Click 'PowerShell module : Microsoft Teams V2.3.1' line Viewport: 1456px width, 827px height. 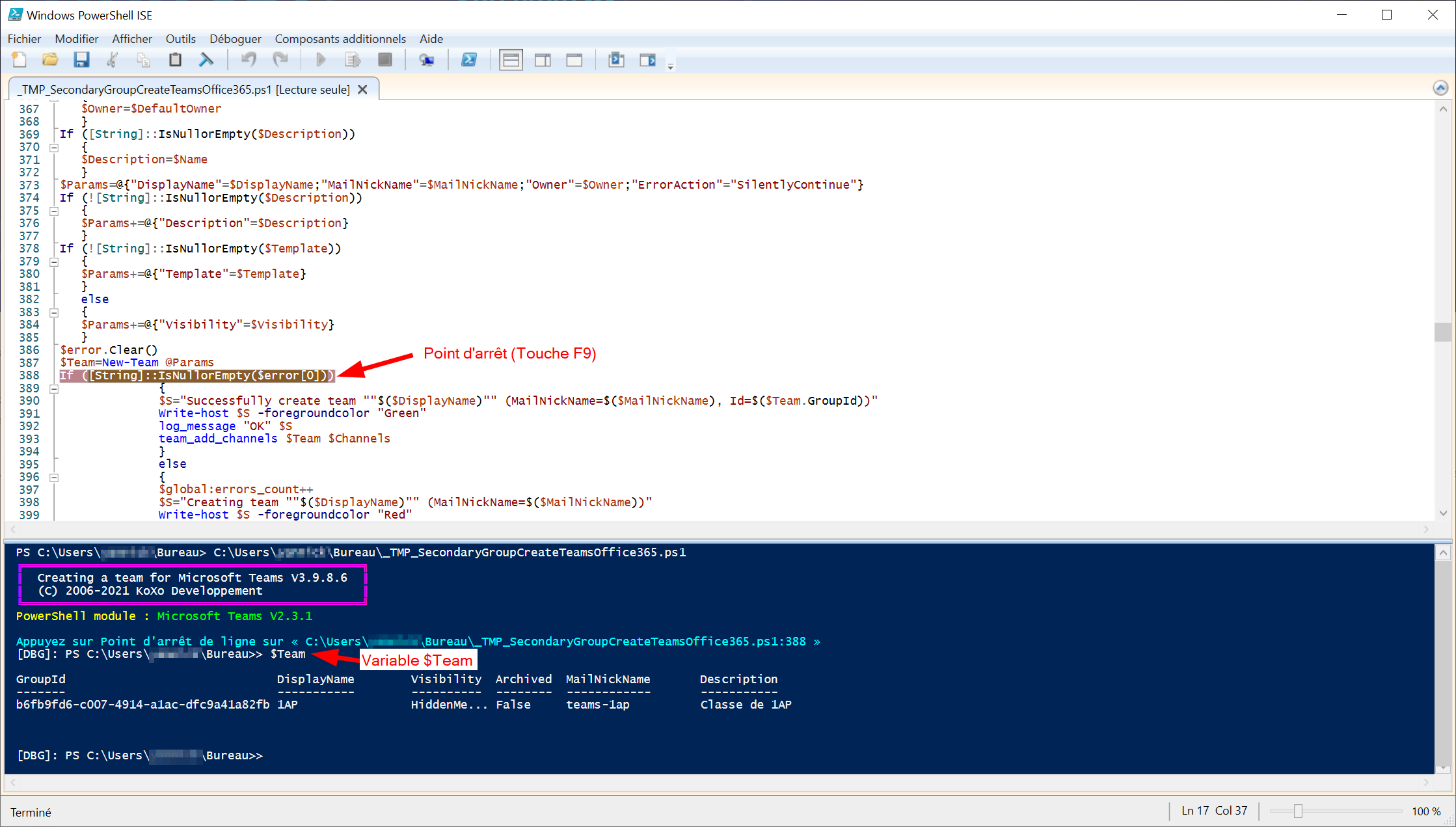[x=164, y=616]
